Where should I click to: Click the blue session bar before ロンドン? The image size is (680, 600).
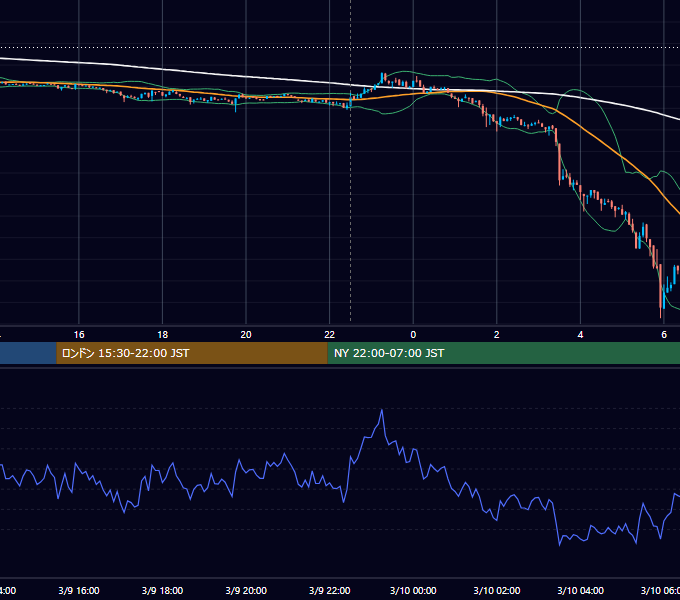28,353
